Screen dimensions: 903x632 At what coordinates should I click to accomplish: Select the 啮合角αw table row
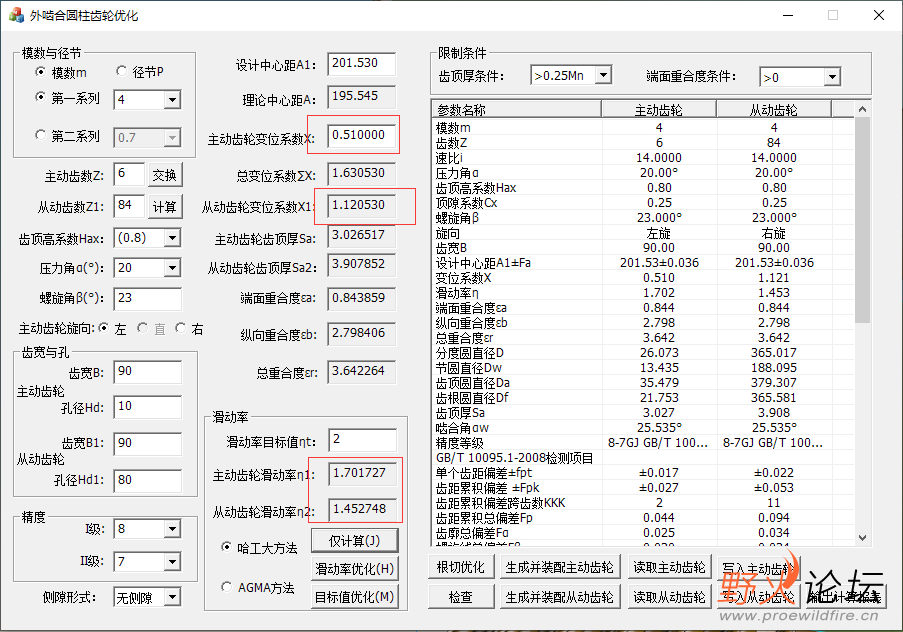point(643,427)
